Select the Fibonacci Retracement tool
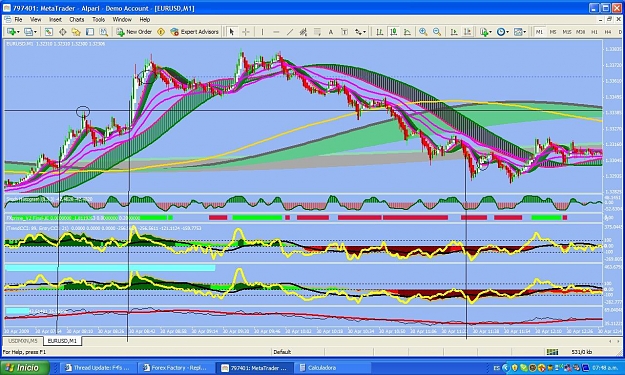This screenshot has width=625, height=375. [x=317, y=32]
